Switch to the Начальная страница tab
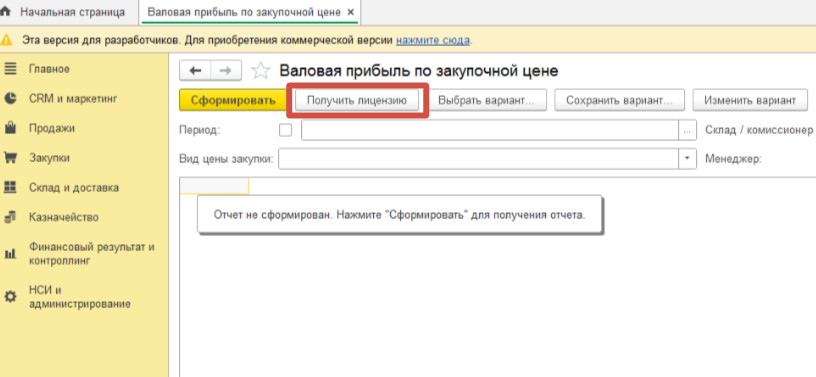The width and height of the screenshot is (816, 377). point(72,12)
